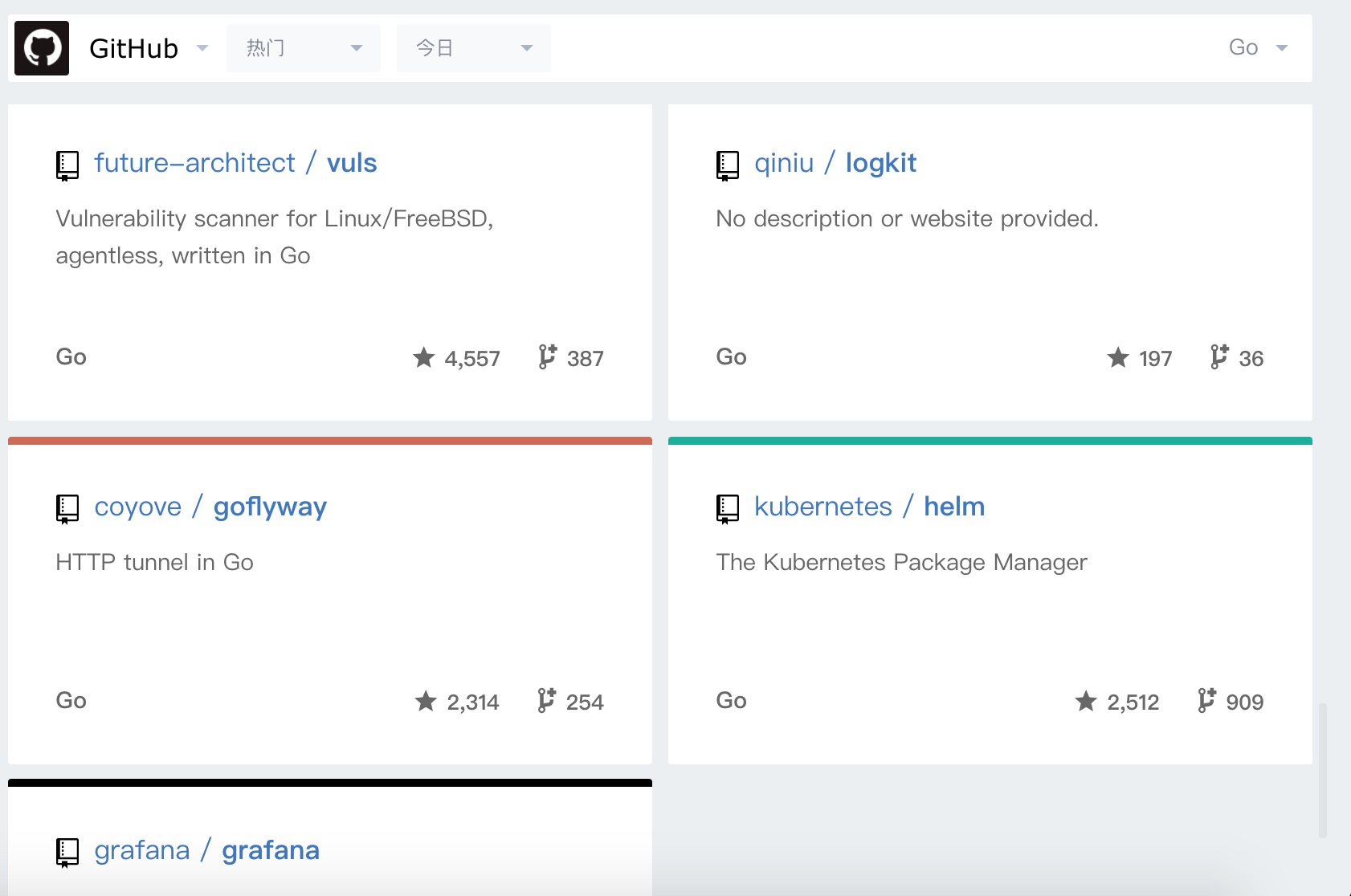1351x896 pixels.
Task: Click the repository book icon beside kubernetes
Action: click(x=728, y=509)
